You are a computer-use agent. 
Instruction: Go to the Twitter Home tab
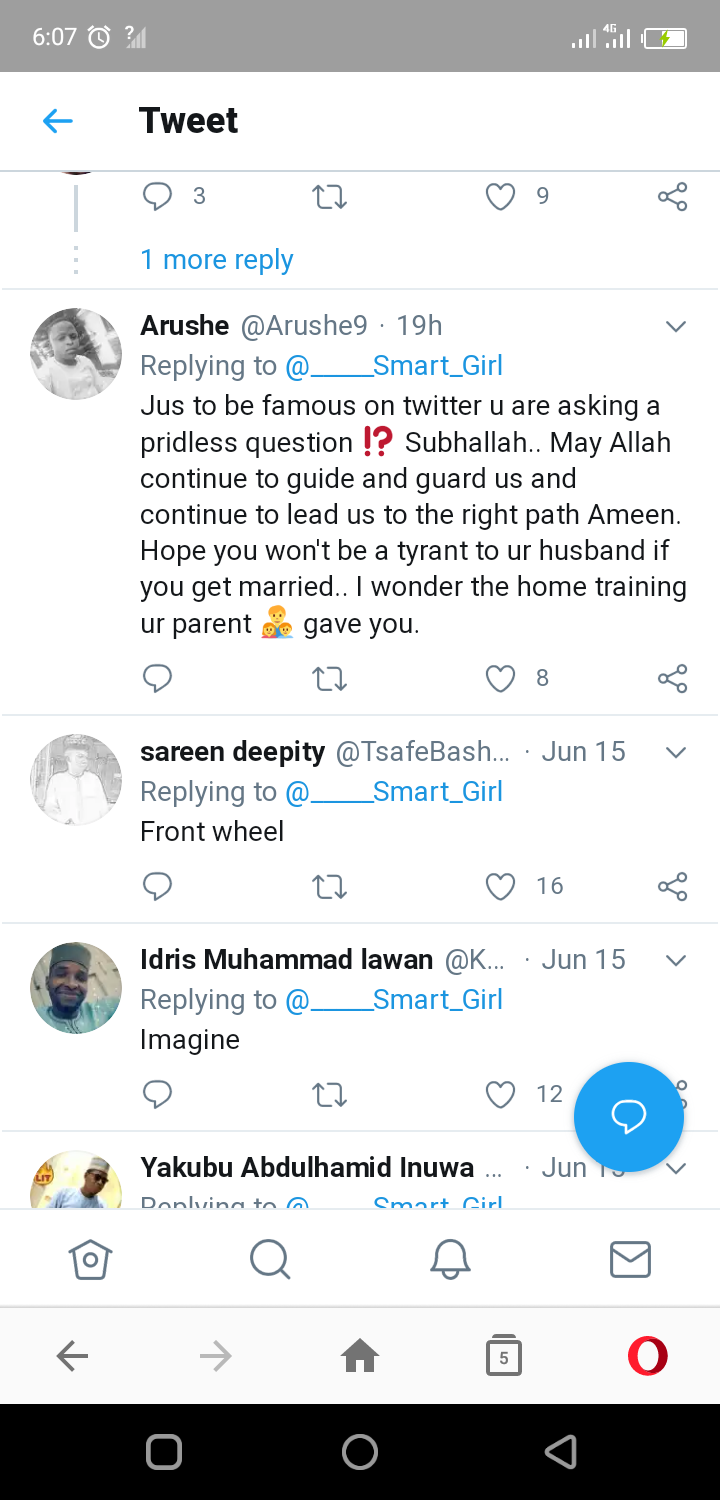[90, 1259]
